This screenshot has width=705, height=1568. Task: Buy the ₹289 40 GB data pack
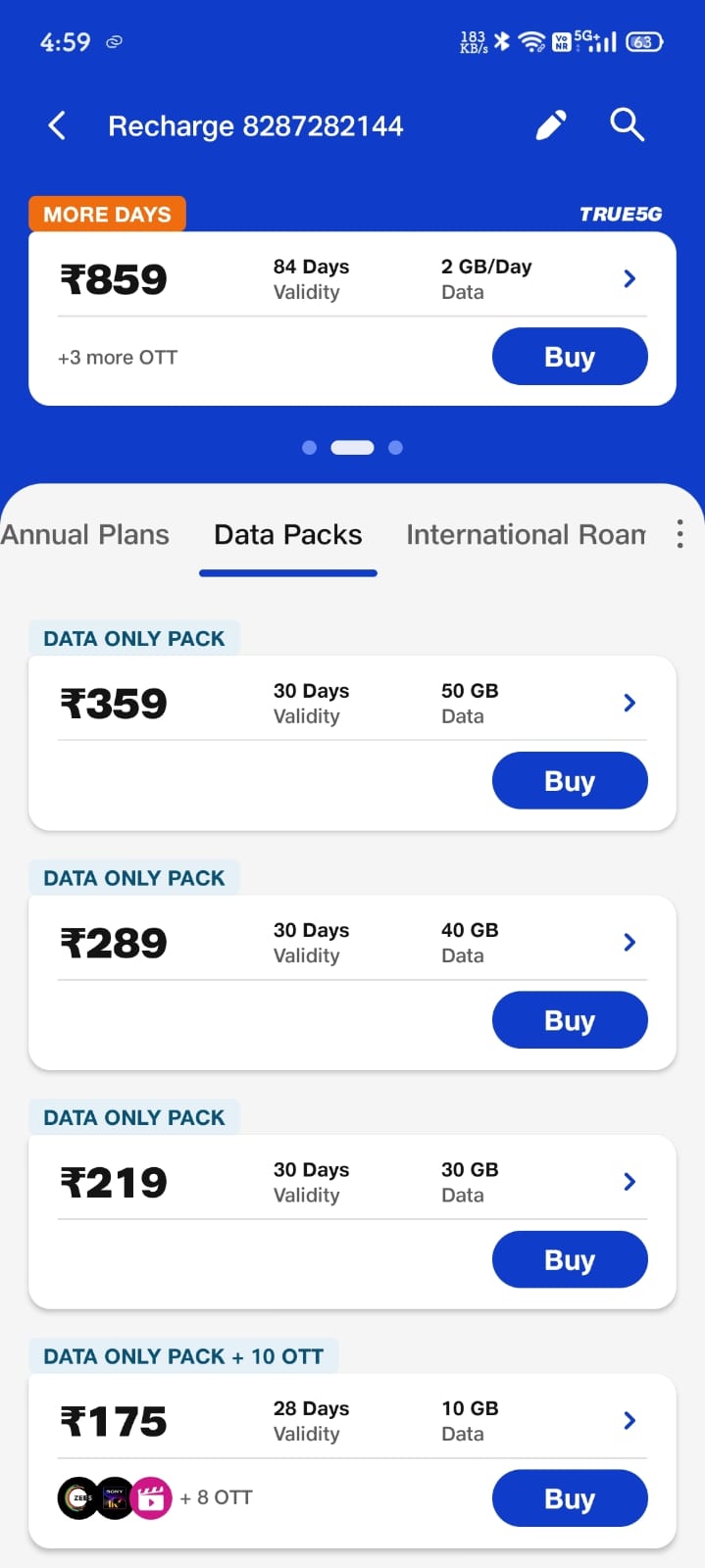(x=570, y=1020)
